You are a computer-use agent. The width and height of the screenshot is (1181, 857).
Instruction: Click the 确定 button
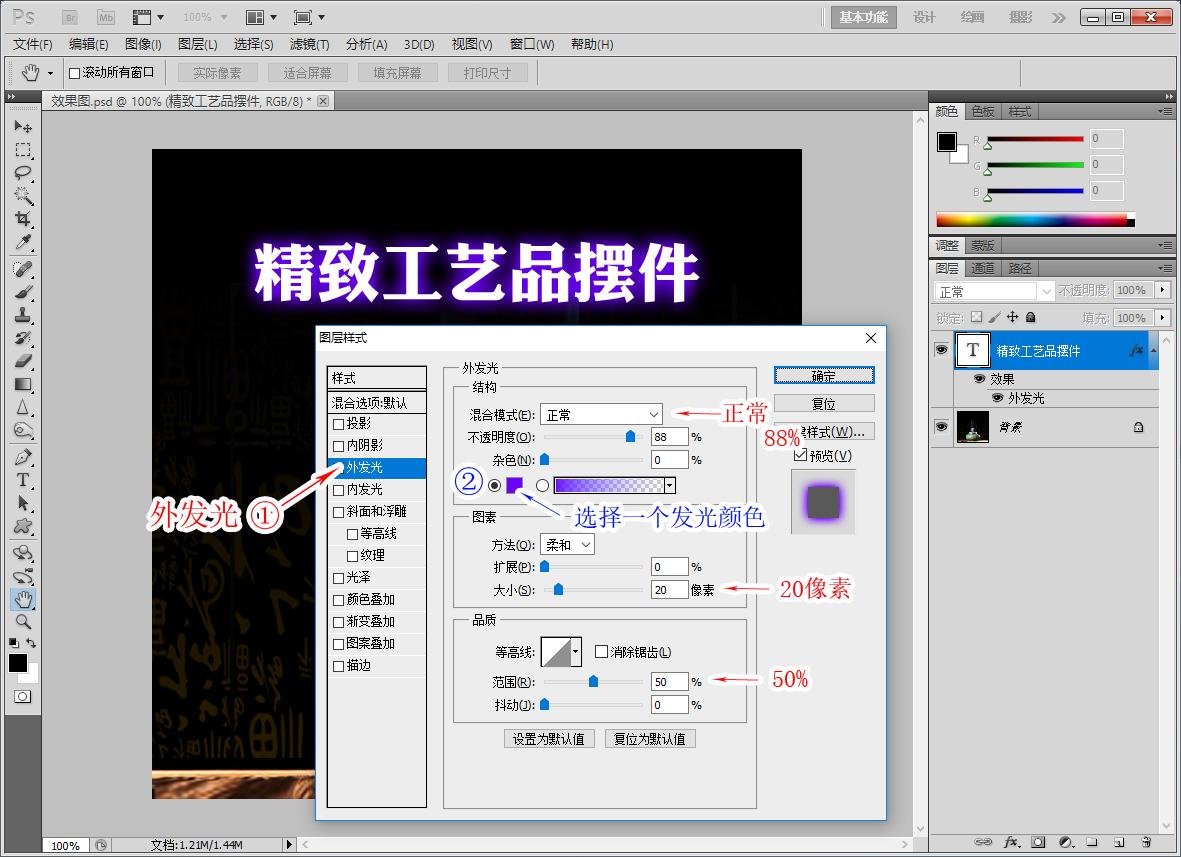pos(823,375)
